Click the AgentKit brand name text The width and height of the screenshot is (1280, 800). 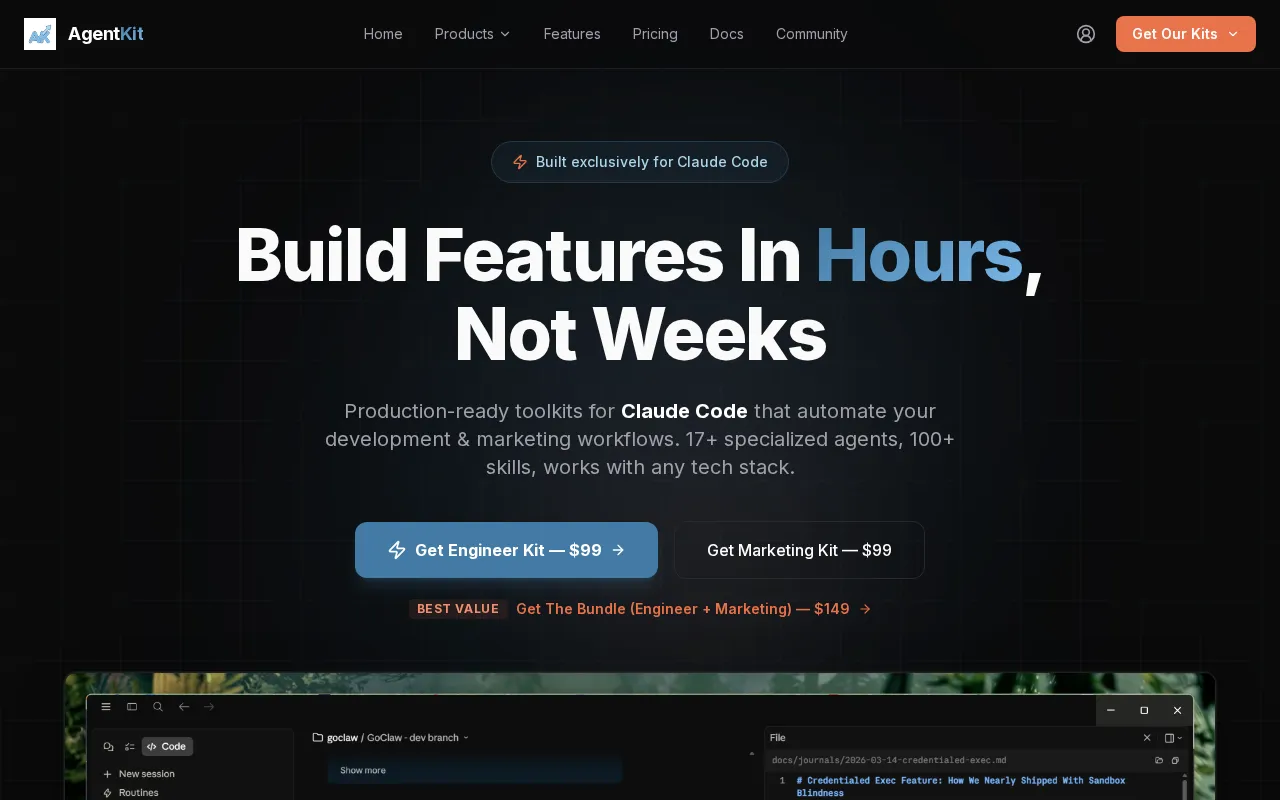pos(106,34)
